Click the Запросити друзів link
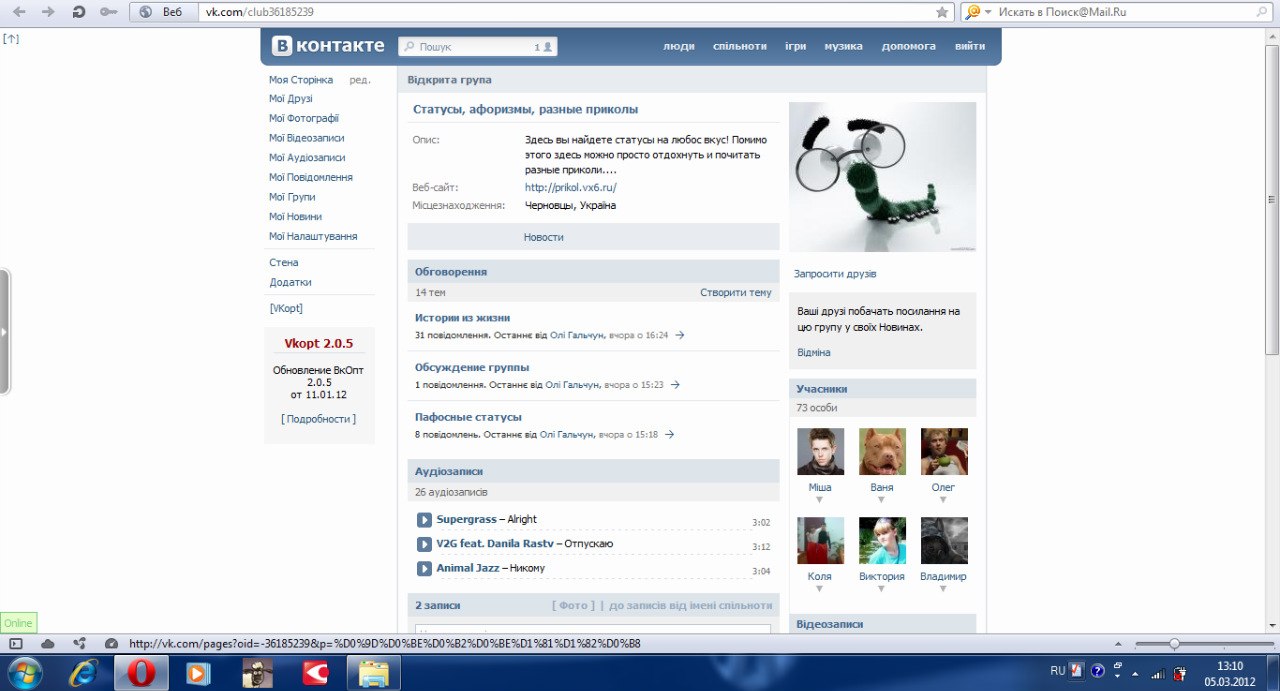 click(835, 274)
